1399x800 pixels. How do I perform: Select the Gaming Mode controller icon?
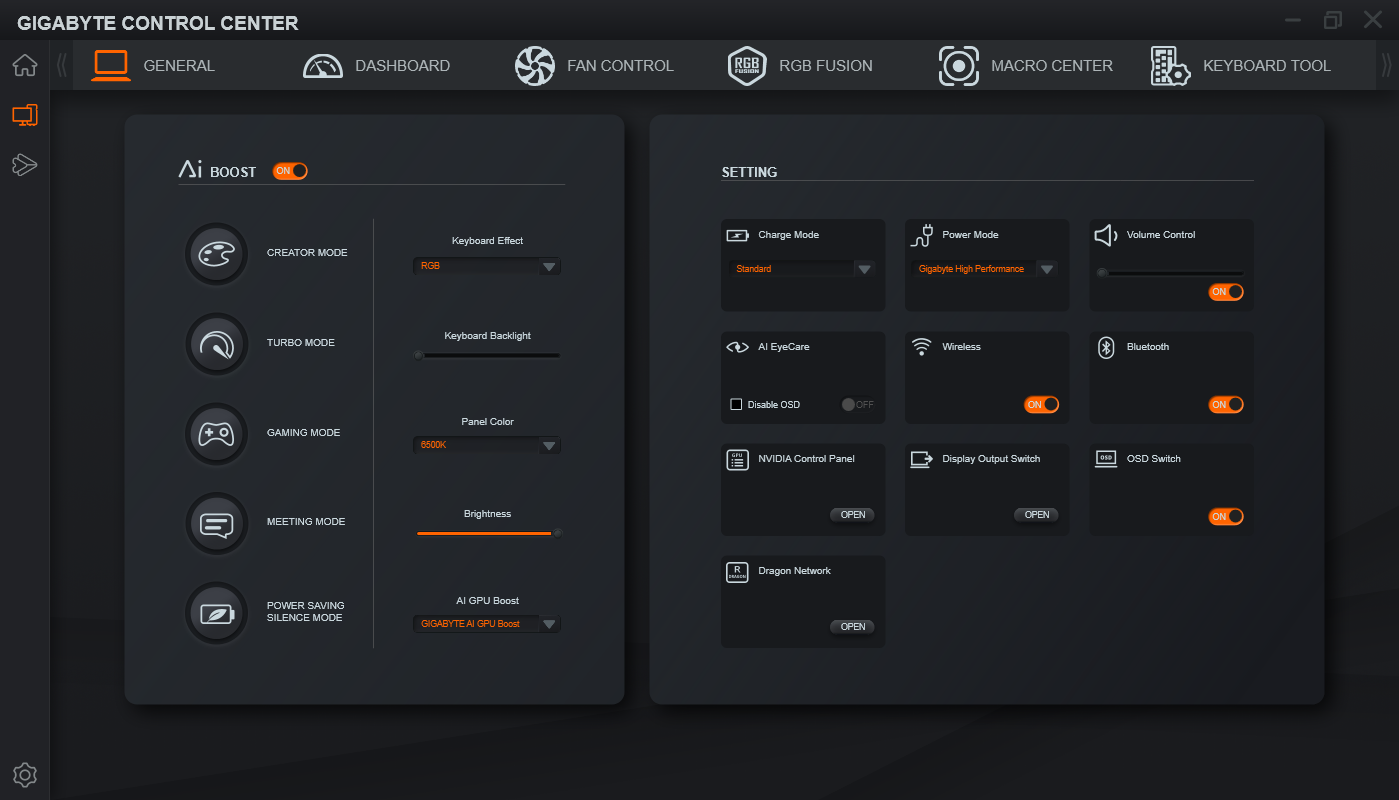pyautogui.click(x=216, y=434)
